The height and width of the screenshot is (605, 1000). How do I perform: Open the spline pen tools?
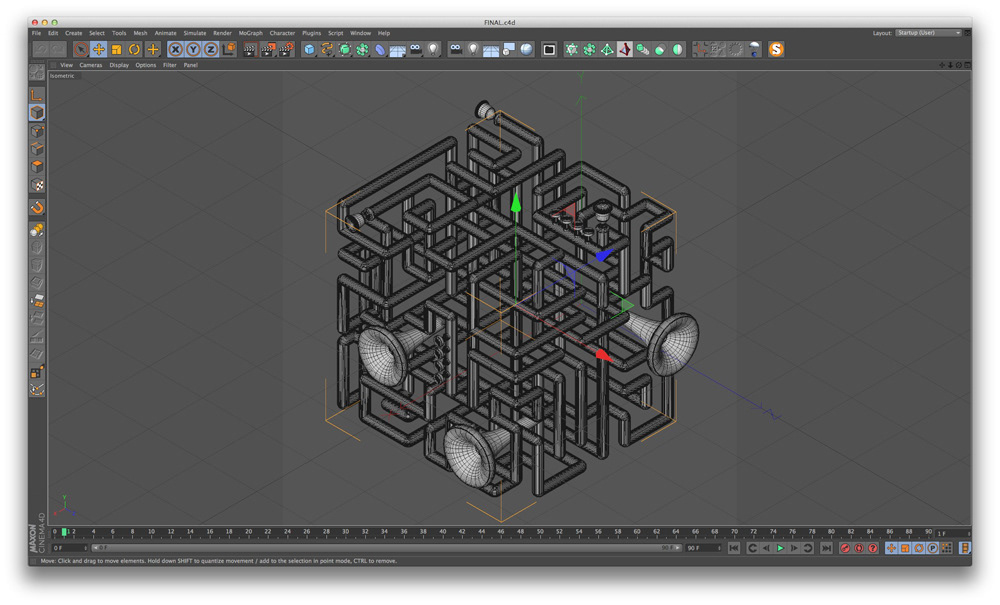[x=327, y=49]
